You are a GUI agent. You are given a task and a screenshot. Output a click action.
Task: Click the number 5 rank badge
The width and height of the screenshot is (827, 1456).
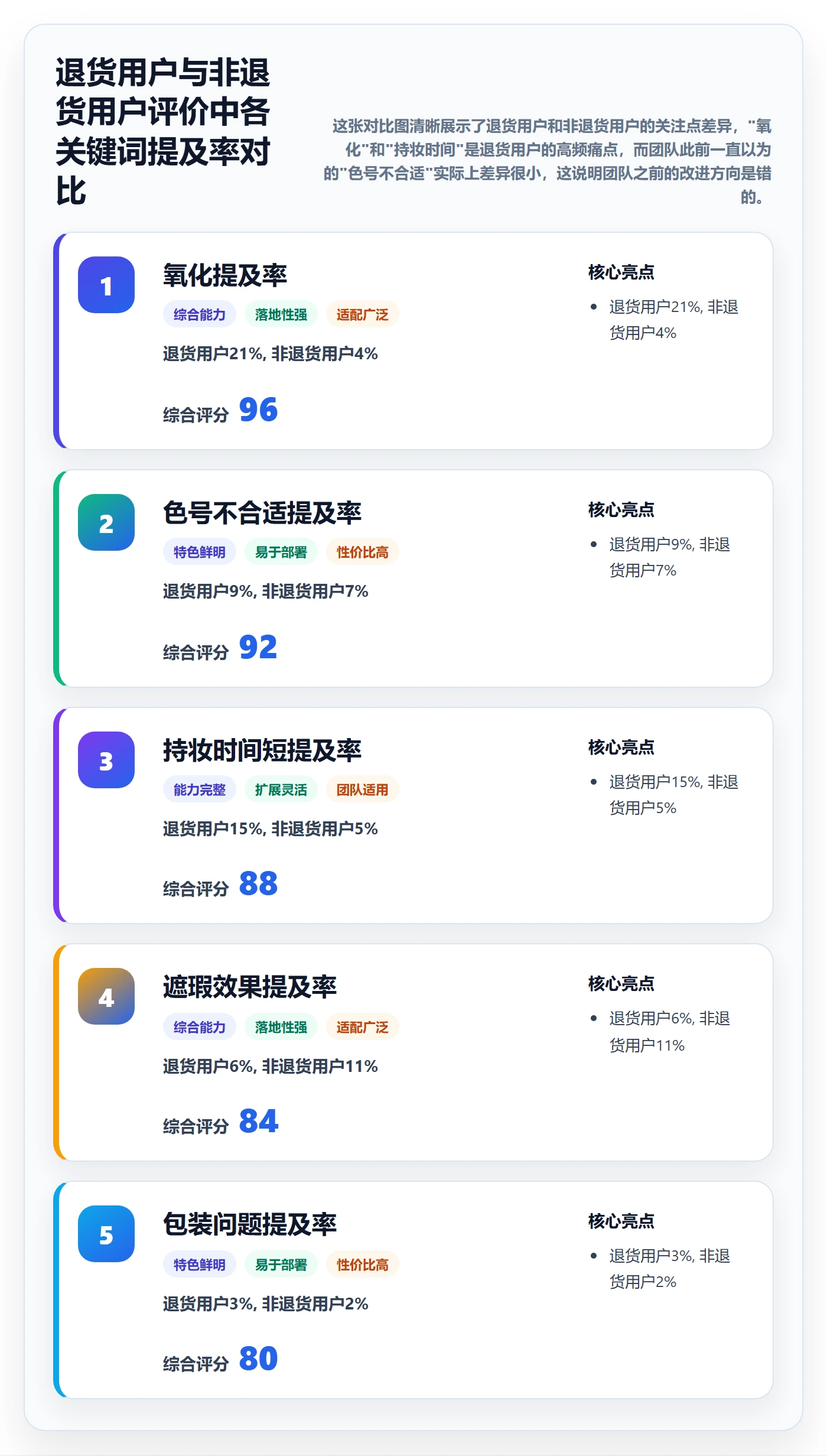tap(106, 1234)
